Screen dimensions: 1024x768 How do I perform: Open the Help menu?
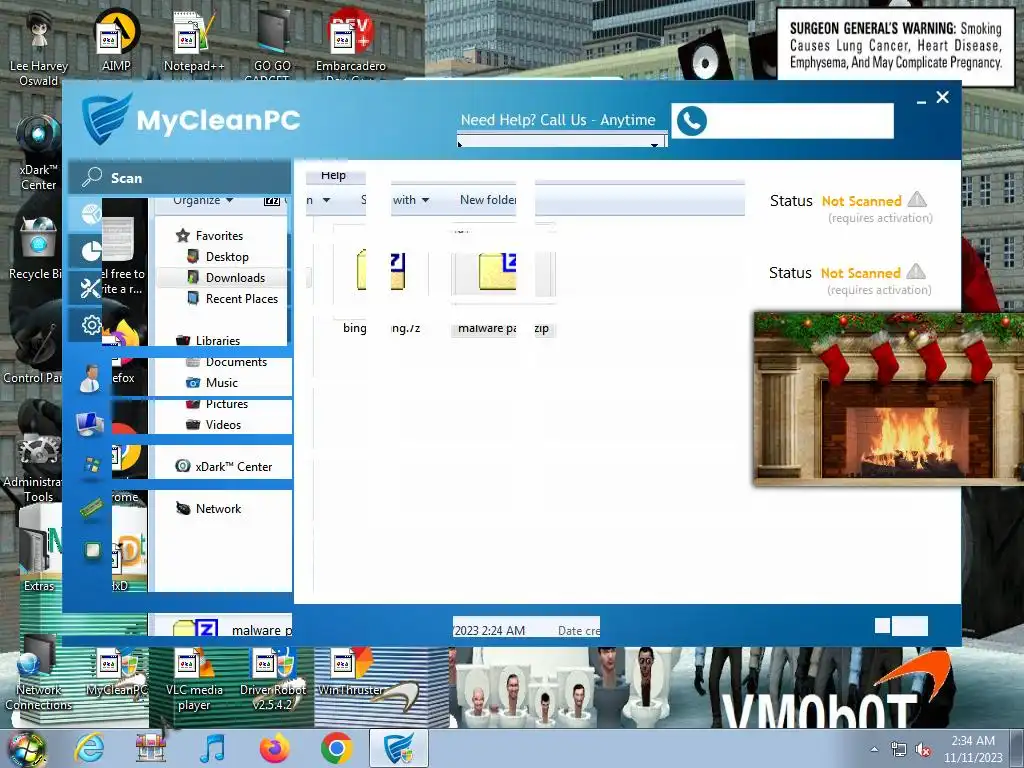pyautogui.click(x=333, y=175)
